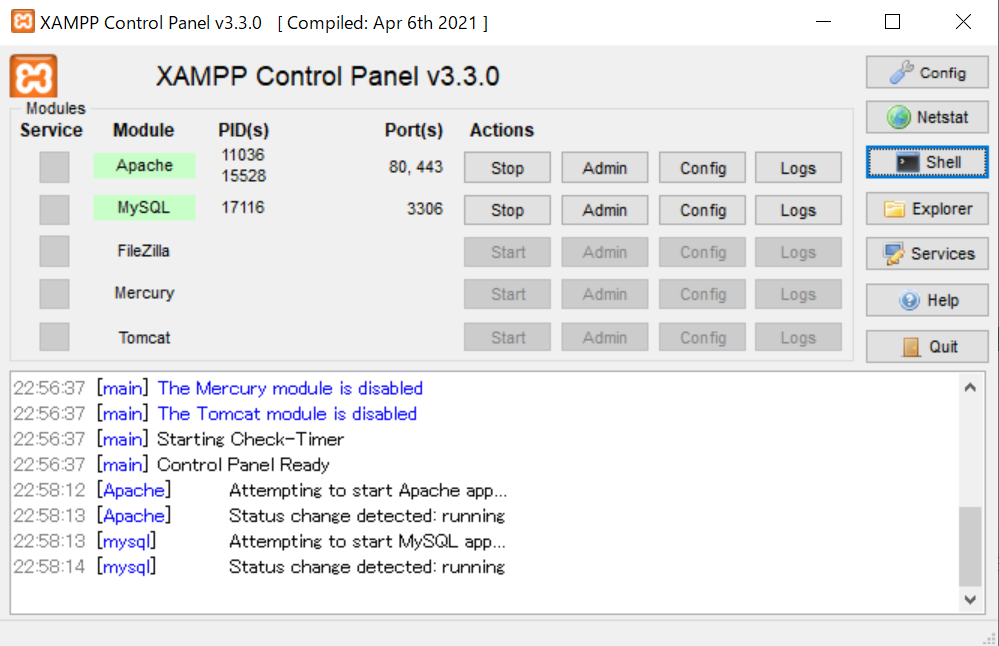
Task: Start the Tomcat module
Action: click(x=507, y=337)
